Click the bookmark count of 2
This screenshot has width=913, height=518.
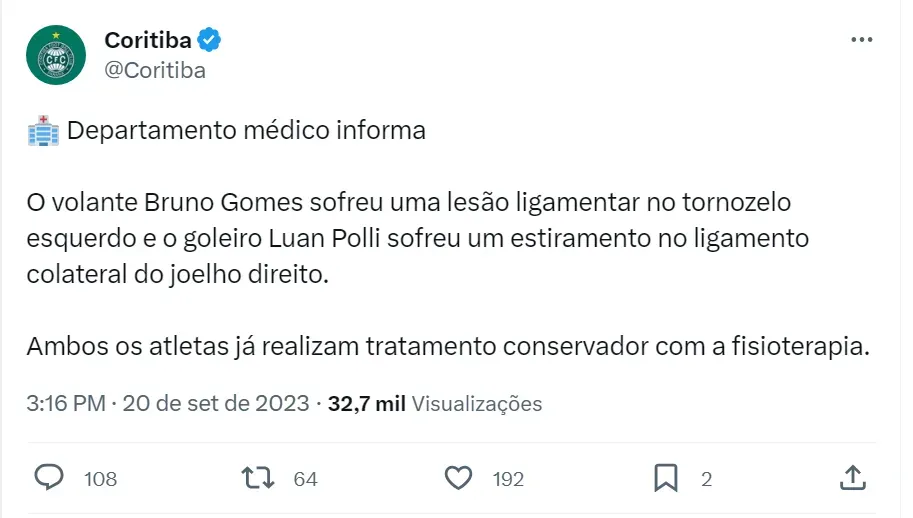pos(706,479)
